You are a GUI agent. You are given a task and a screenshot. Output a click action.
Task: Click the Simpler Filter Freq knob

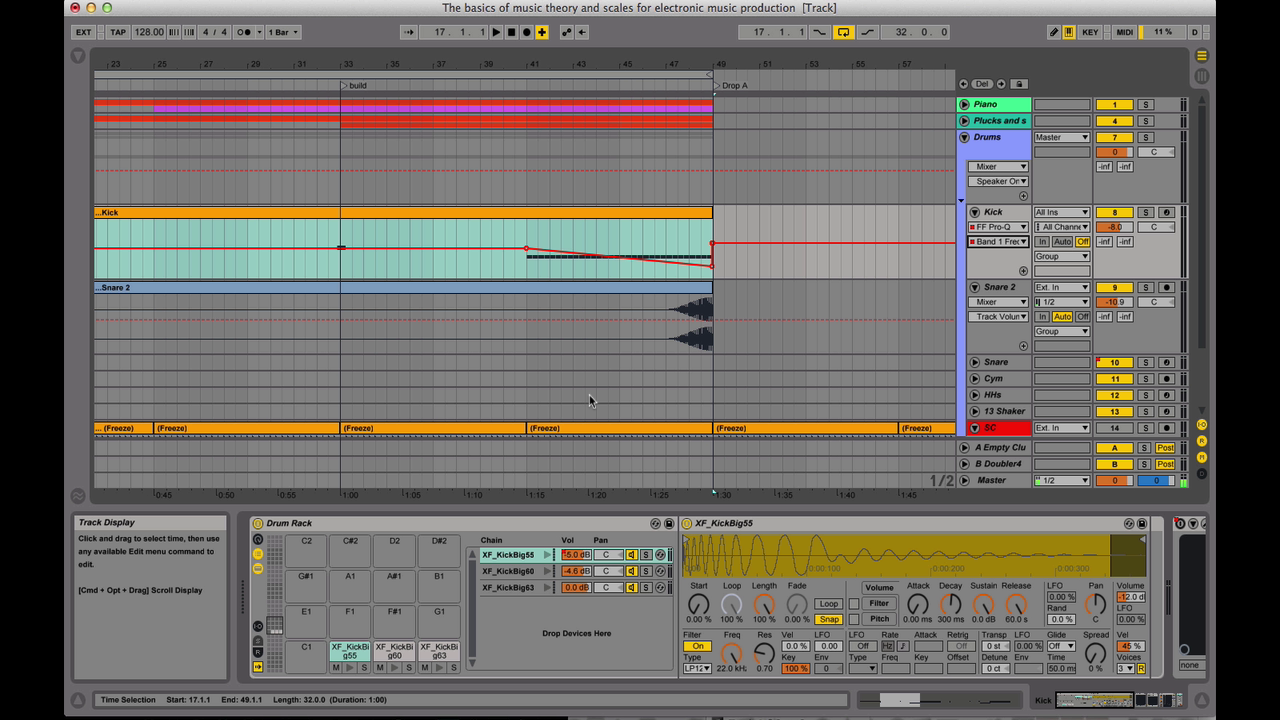(732, 653)
